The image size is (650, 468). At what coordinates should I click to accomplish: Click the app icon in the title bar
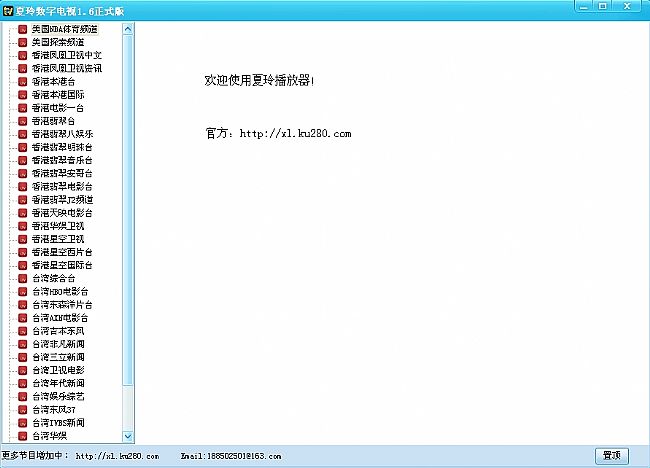[x=9, y=8]
